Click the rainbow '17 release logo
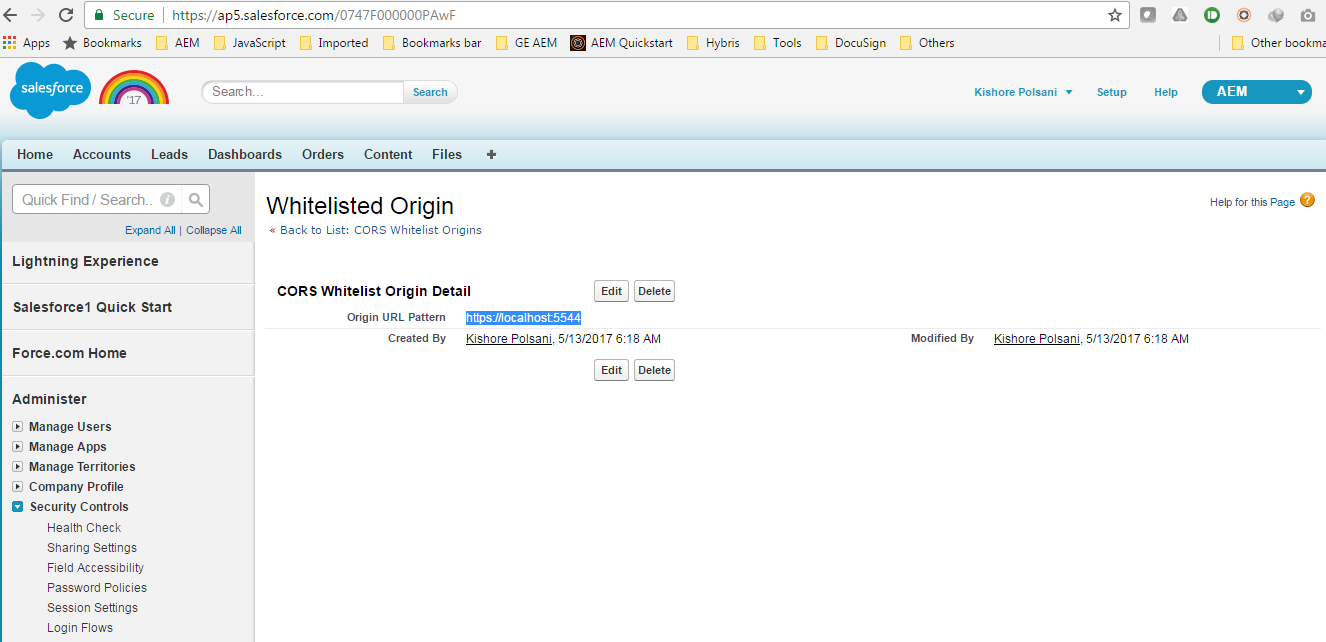The height and width of the screenshot is (642, 1326). 134,88
